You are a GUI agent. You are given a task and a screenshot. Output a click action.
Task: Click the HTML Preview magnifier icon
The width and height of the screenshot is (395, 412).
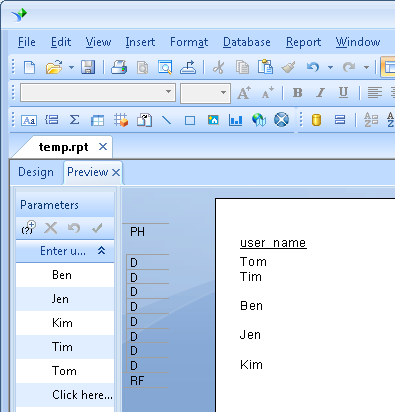click(165, 67)
